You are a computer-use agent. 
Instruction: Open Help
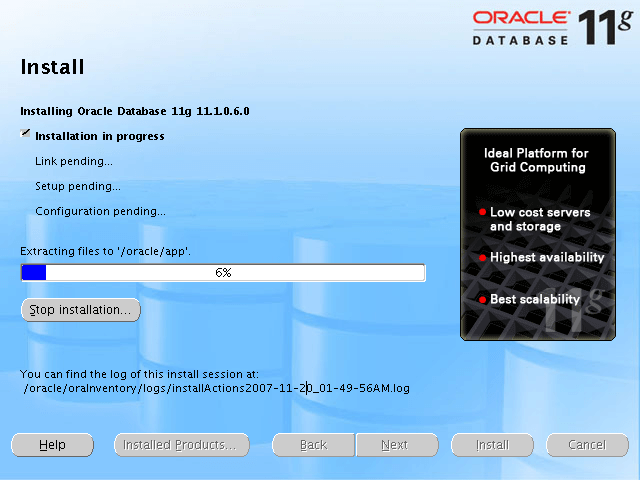(x=52, y=444)
